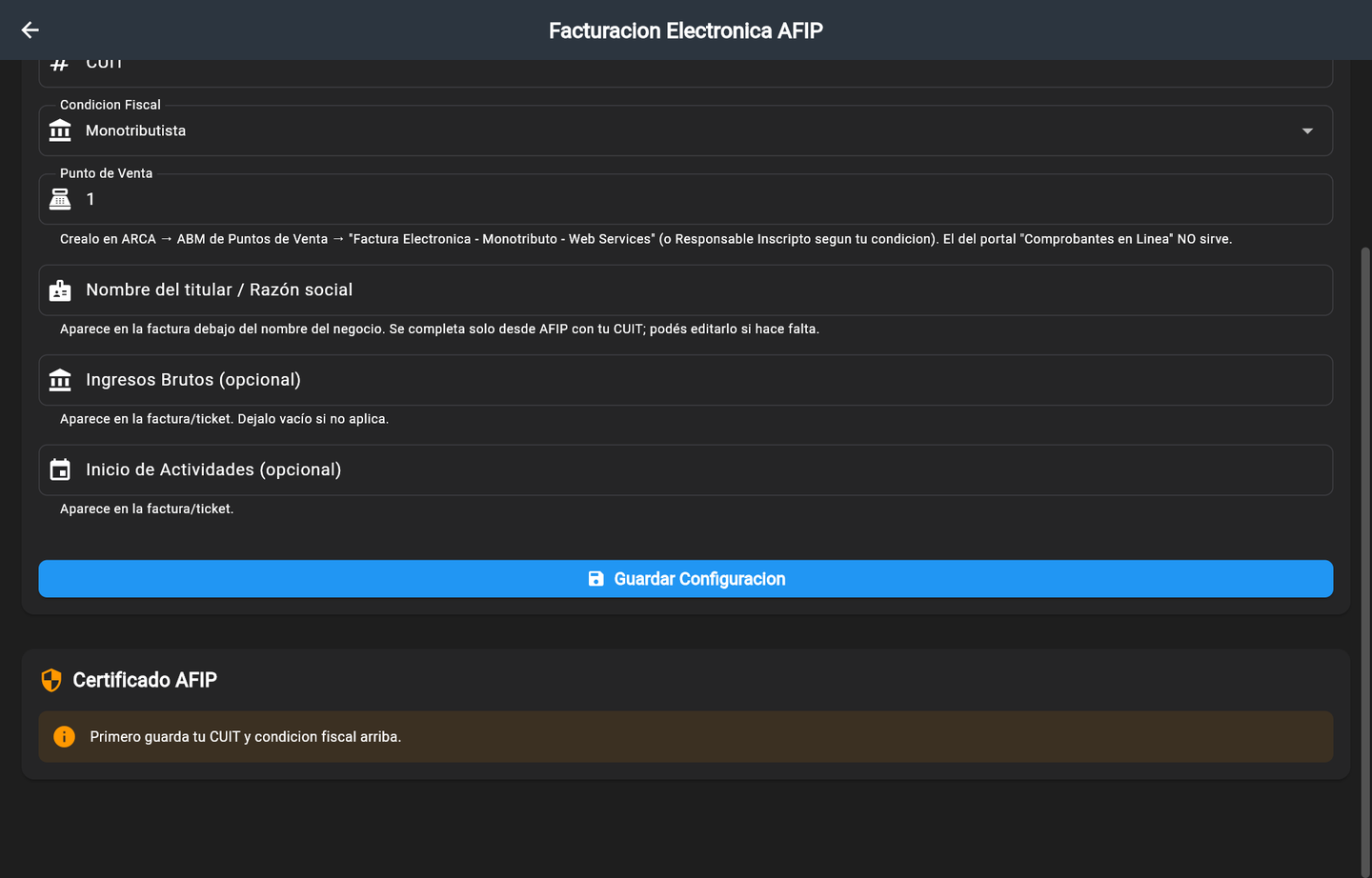This screenshot has height=878, width=1372.
Task: Focus the Nombre del titular / Razón social field
Action: pyautogui.click(x=686, y=290)
